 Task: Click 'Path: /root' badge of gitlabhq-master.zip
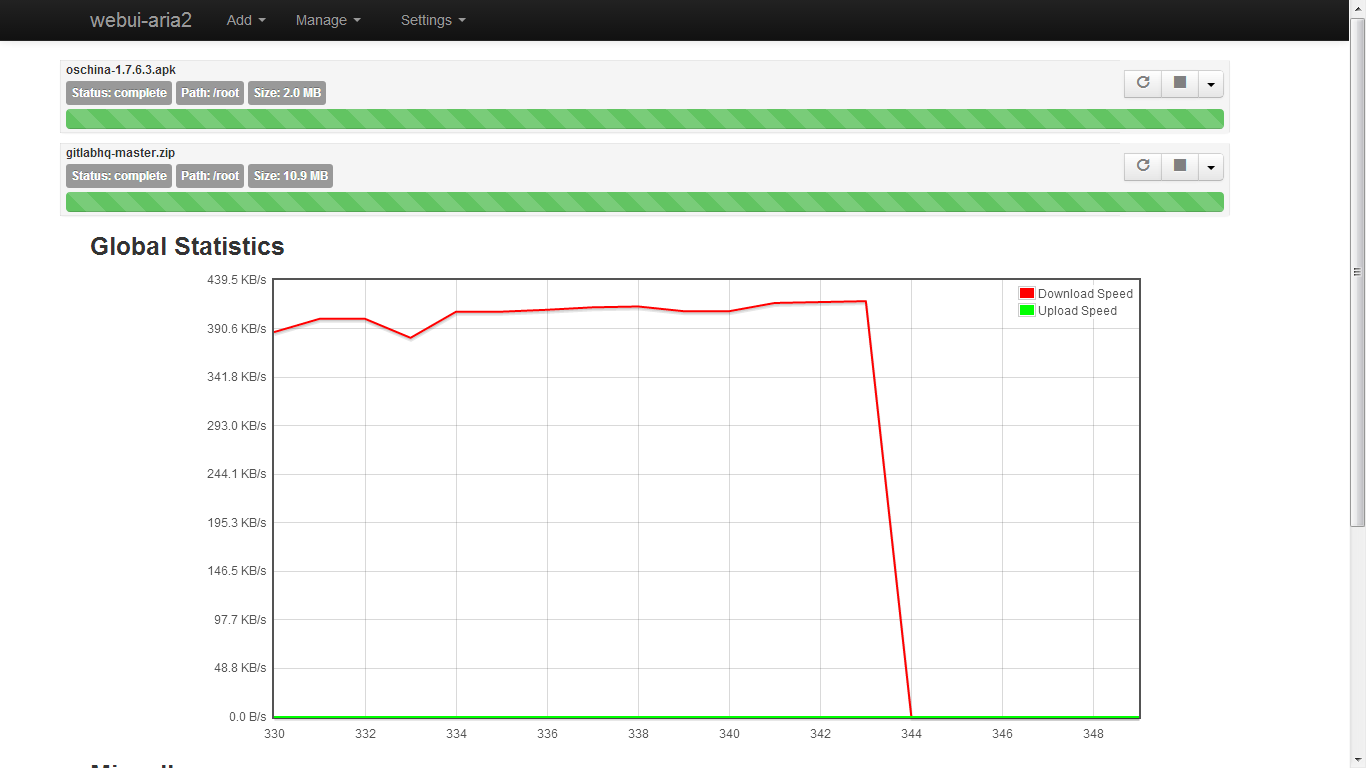(x=210, y=176)
